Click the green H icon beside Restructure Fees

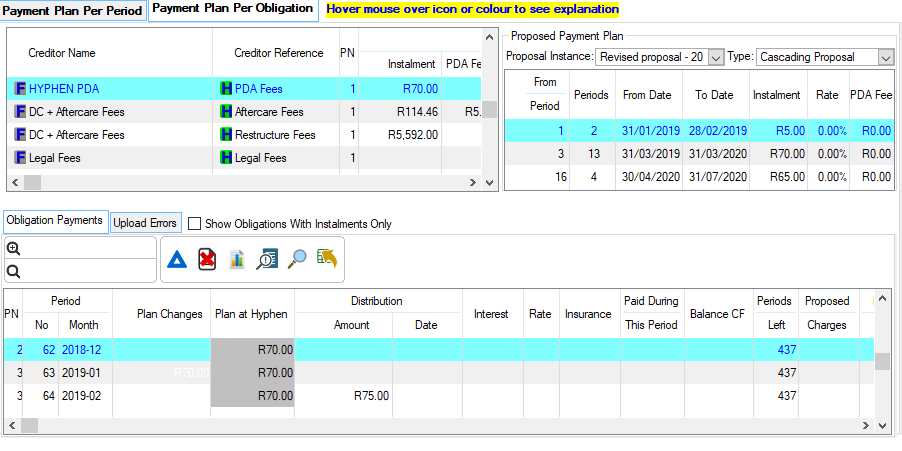coord(226,135)
